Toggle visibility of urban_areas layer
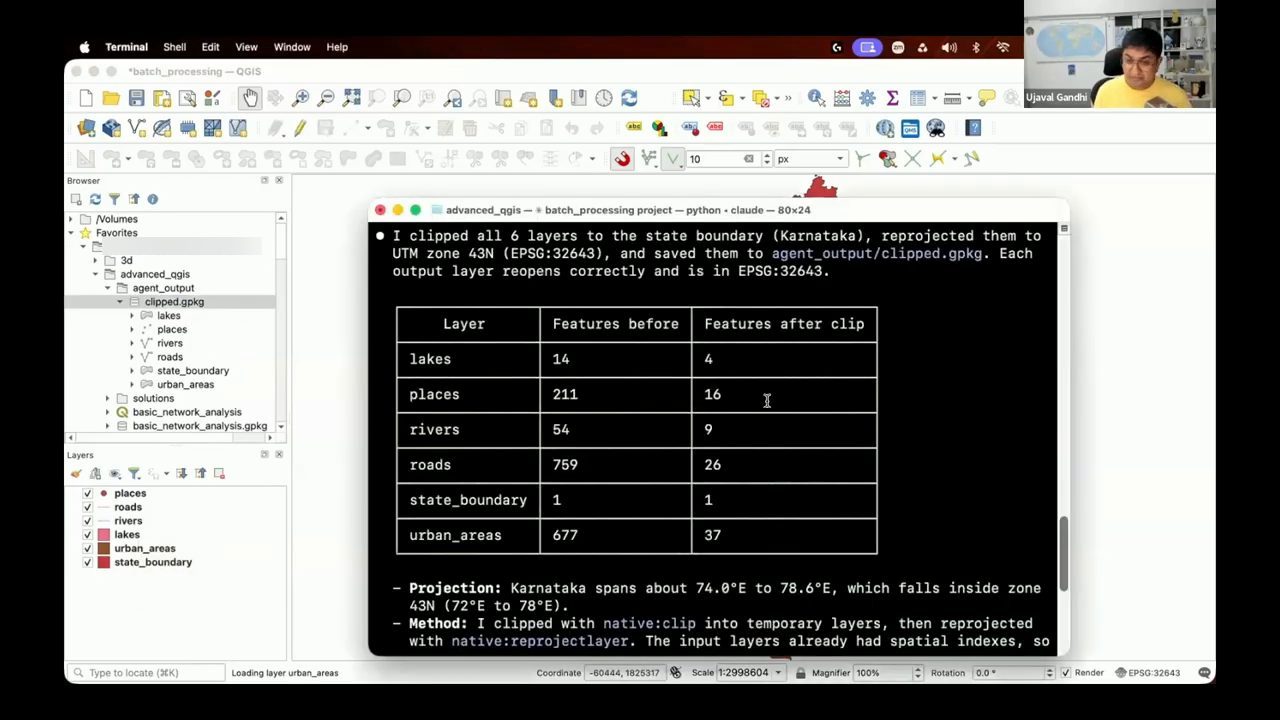 pos(88,548)
